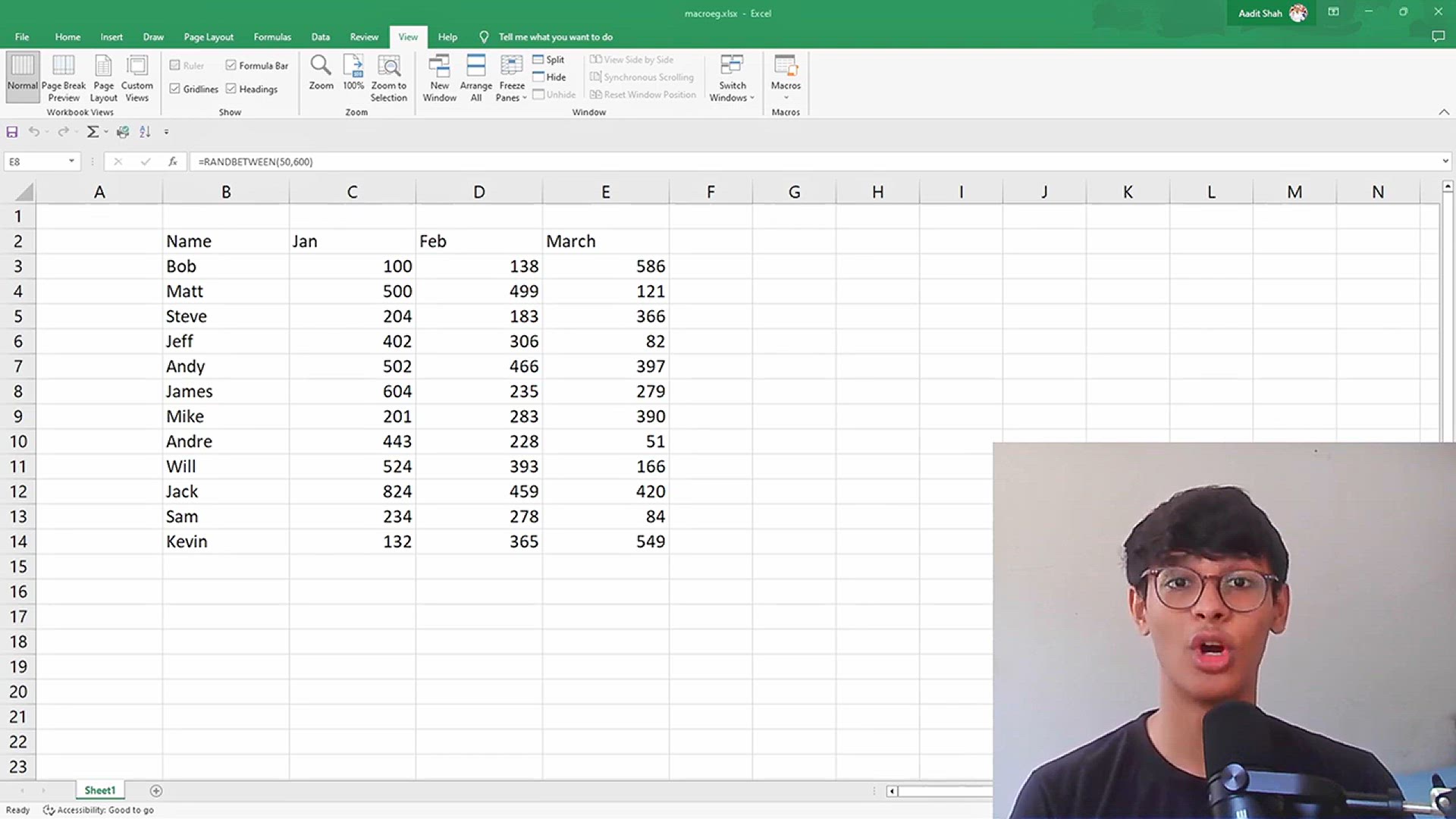This screenshot has width=1456, height=819.
Task: Click Synchronous Scrolling
Action: (x=642, y=77)
